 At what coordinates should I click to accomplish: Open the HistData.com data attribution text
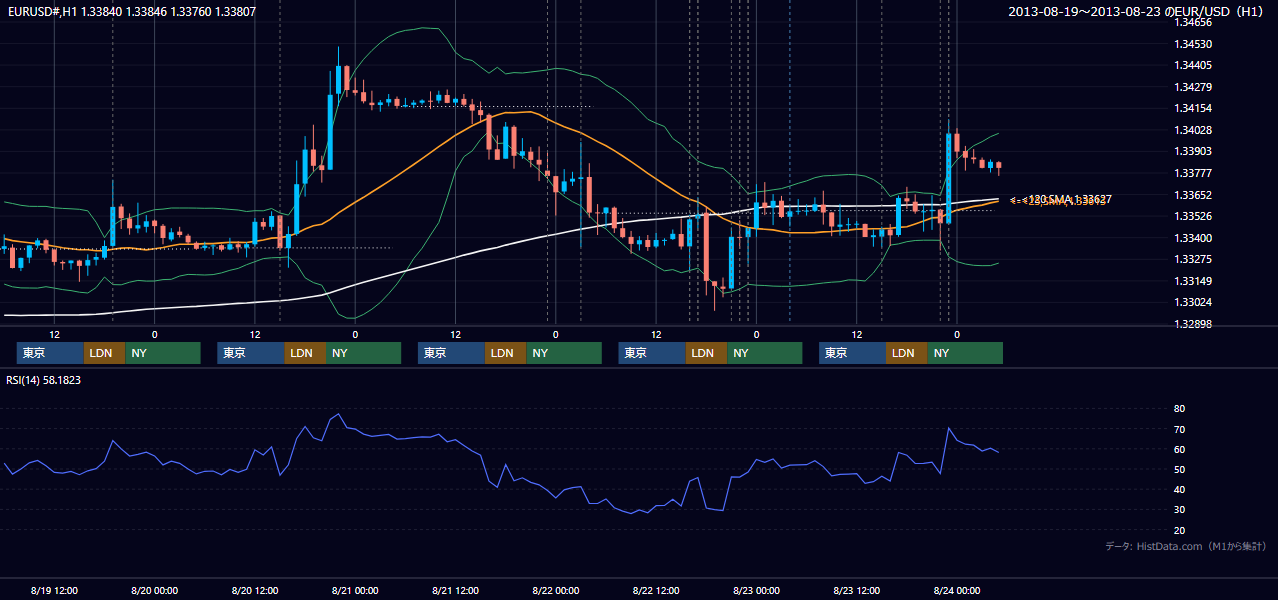(1186, 546)
